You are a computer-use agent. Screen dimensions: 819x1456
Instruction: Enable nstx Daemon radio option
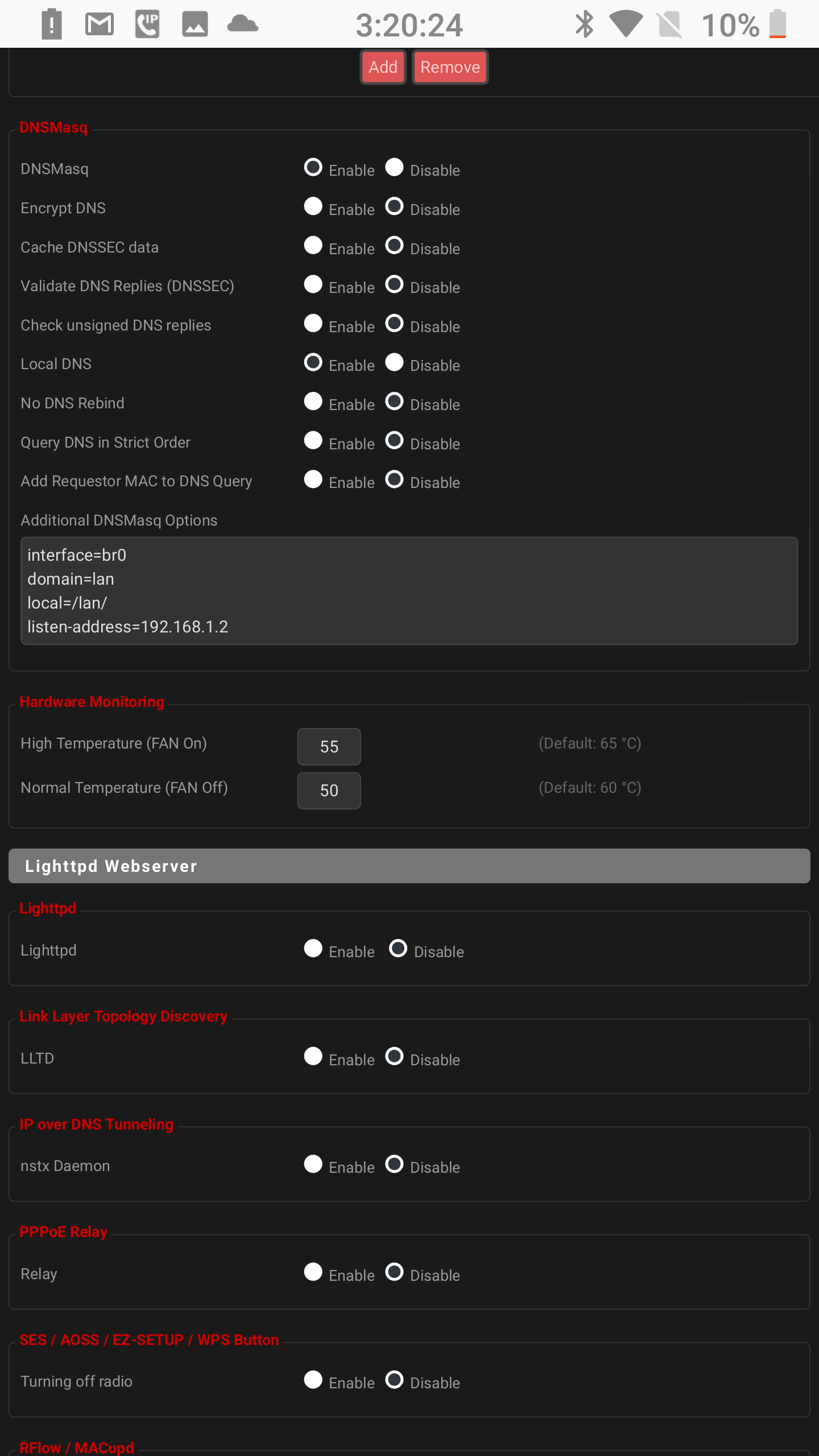313,1164
